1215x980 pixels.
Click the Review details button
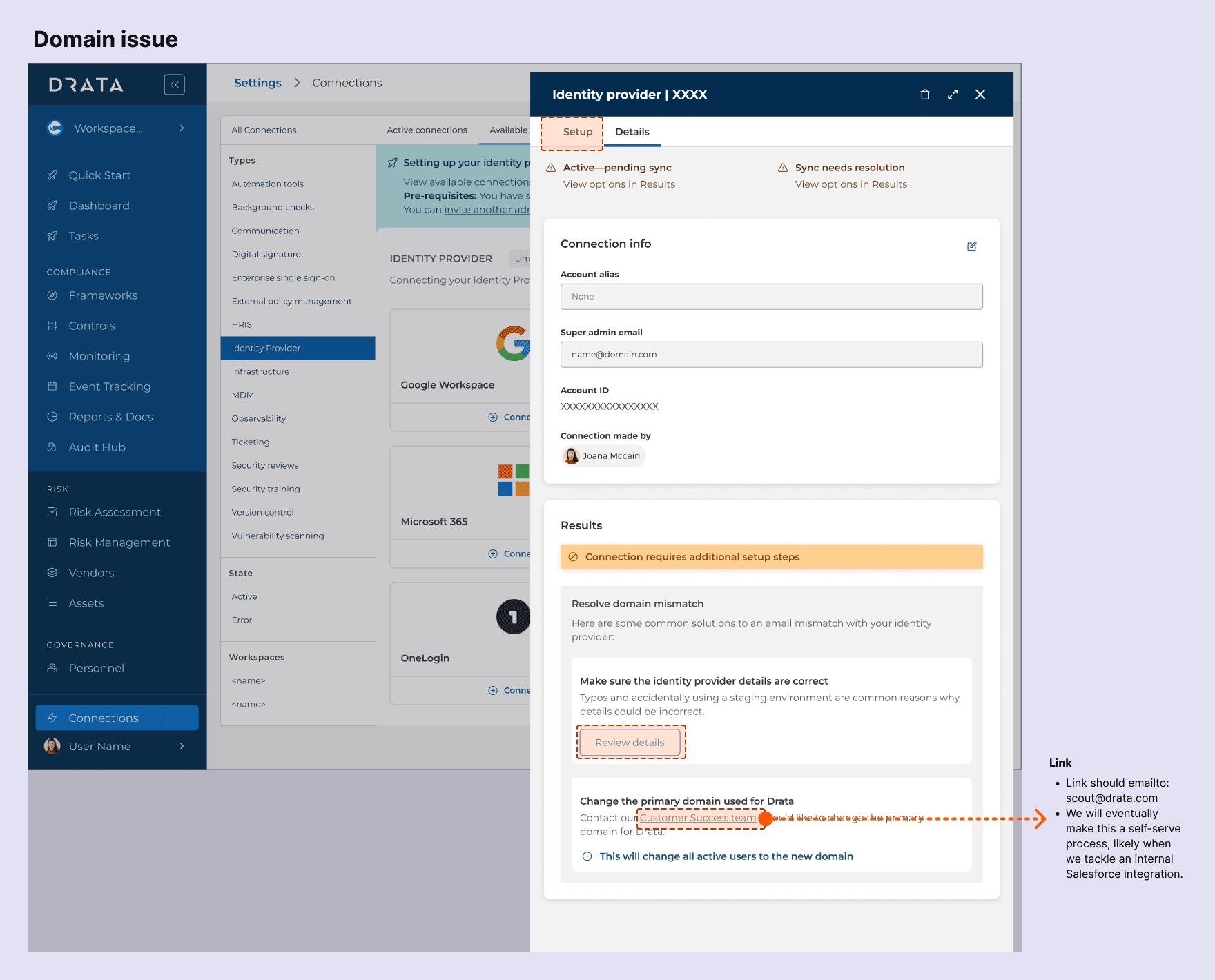[630, 743]
